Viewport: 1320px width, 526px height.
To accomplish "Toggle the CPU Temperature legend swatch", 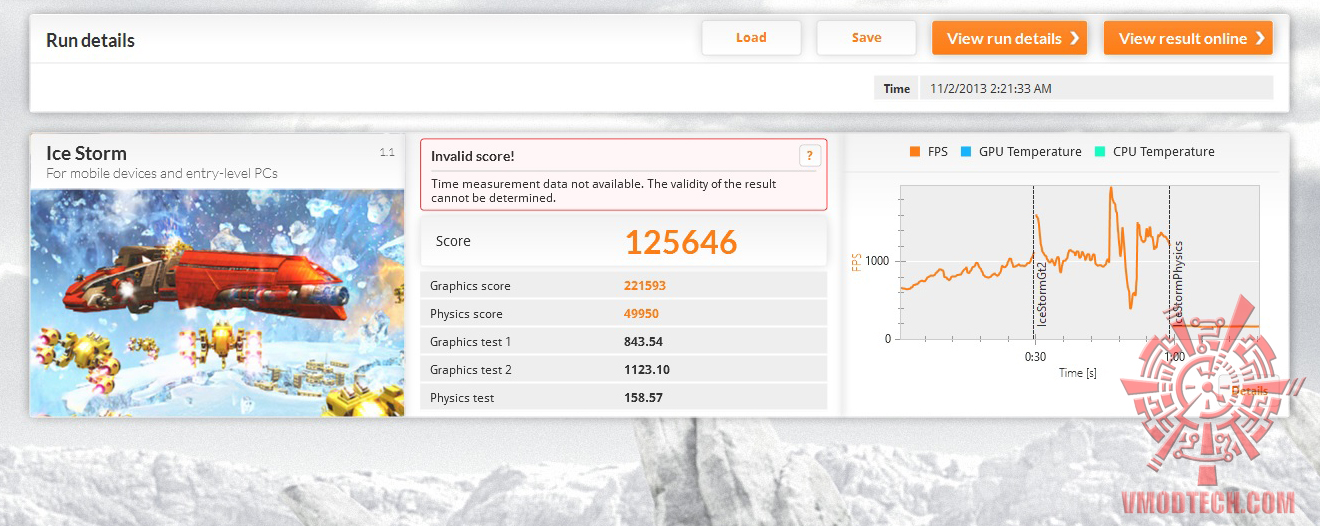I will (1099, 152).
